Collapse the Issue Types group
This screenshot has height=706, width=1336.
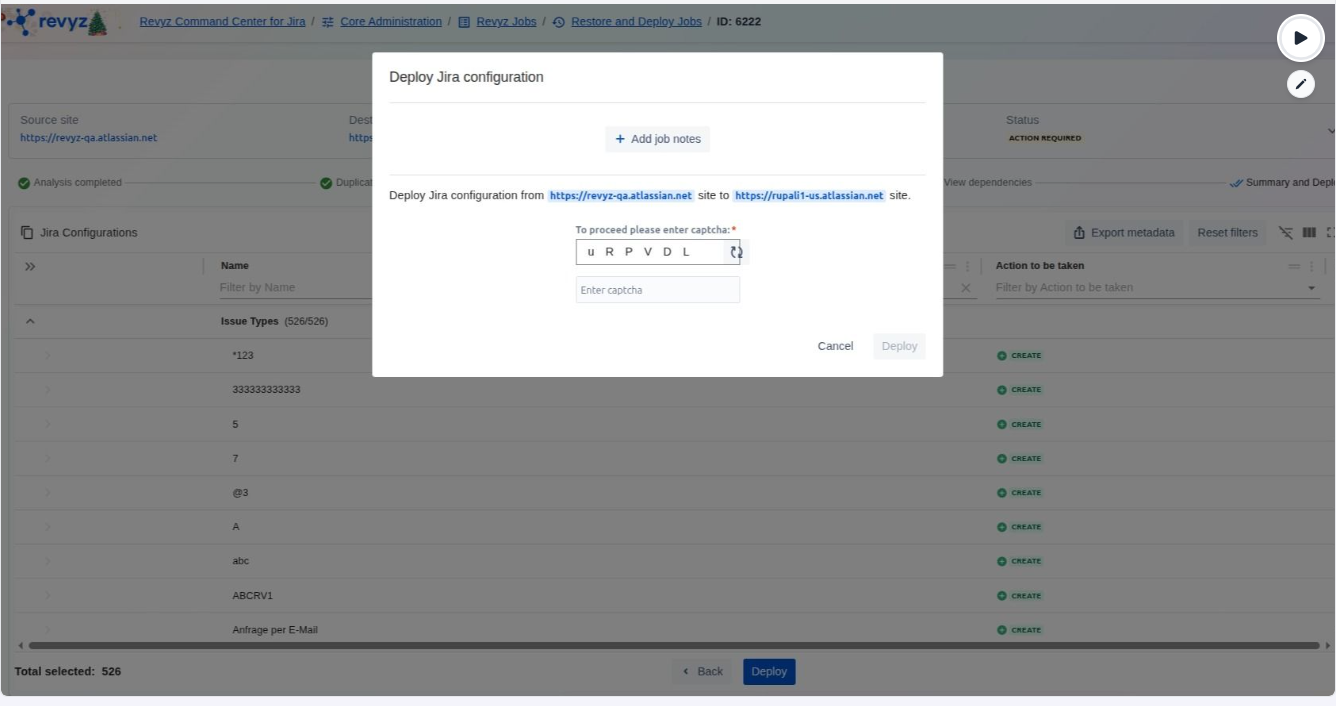(30, 321)
